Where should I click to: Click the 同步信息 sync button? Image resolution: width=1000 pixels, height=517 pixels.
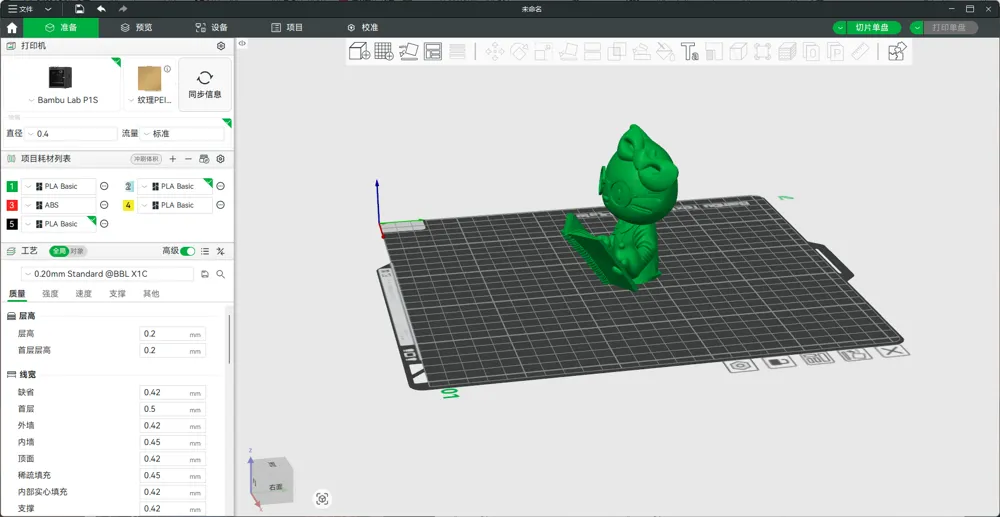point(205,85)
